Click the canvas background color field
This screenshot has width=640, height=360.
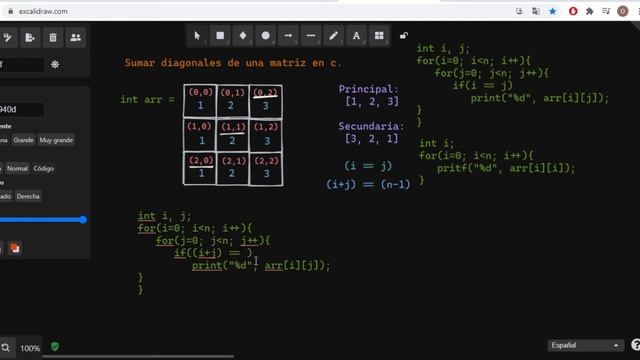point(22,64)
